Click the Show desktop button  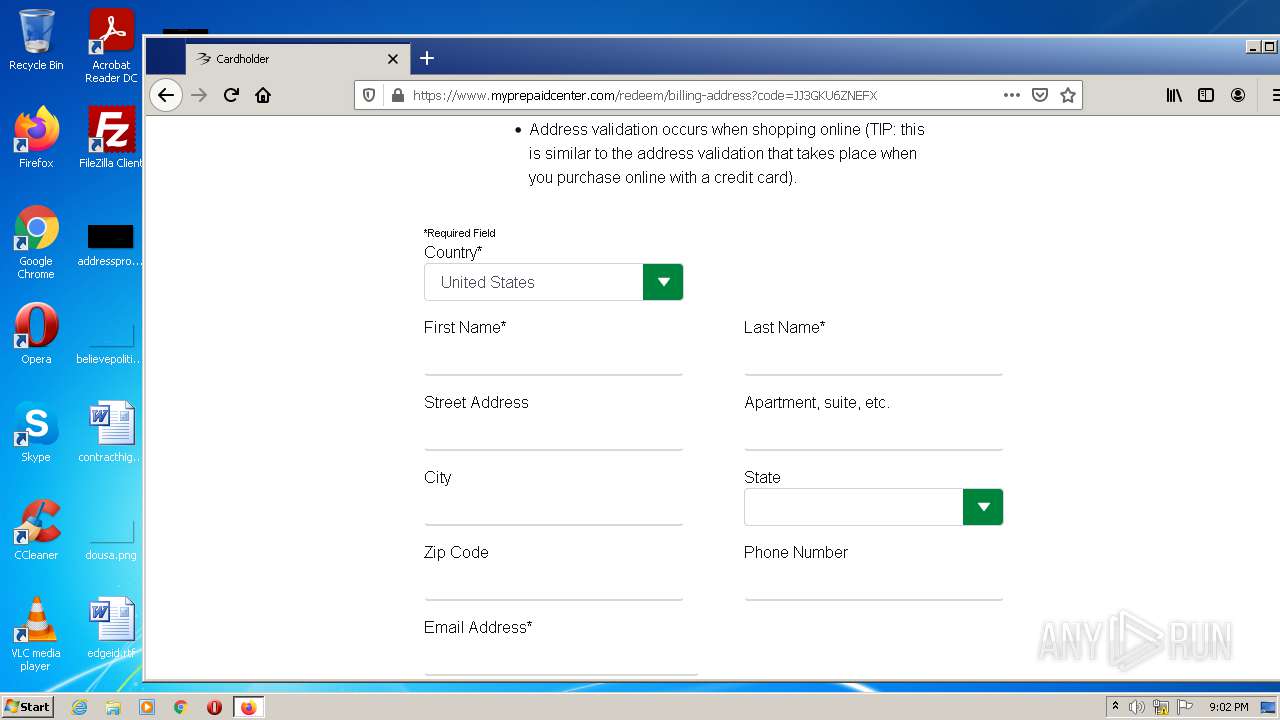pyautogui.click(x=1269, y=707)
